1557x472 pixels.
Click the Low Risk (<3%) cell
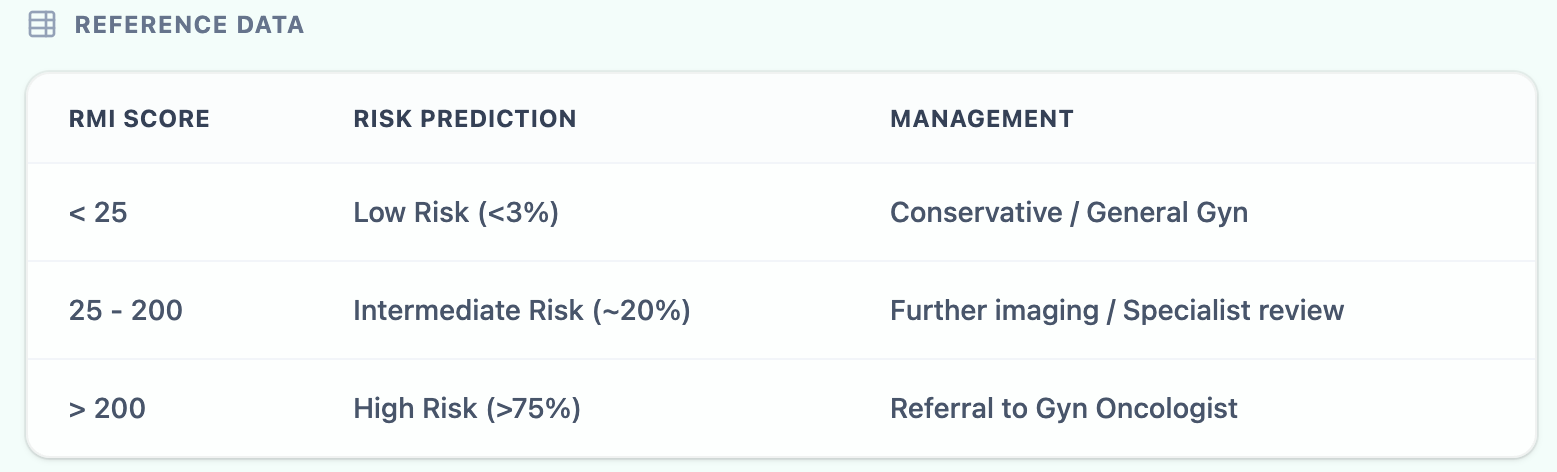(x=455, y=213)
